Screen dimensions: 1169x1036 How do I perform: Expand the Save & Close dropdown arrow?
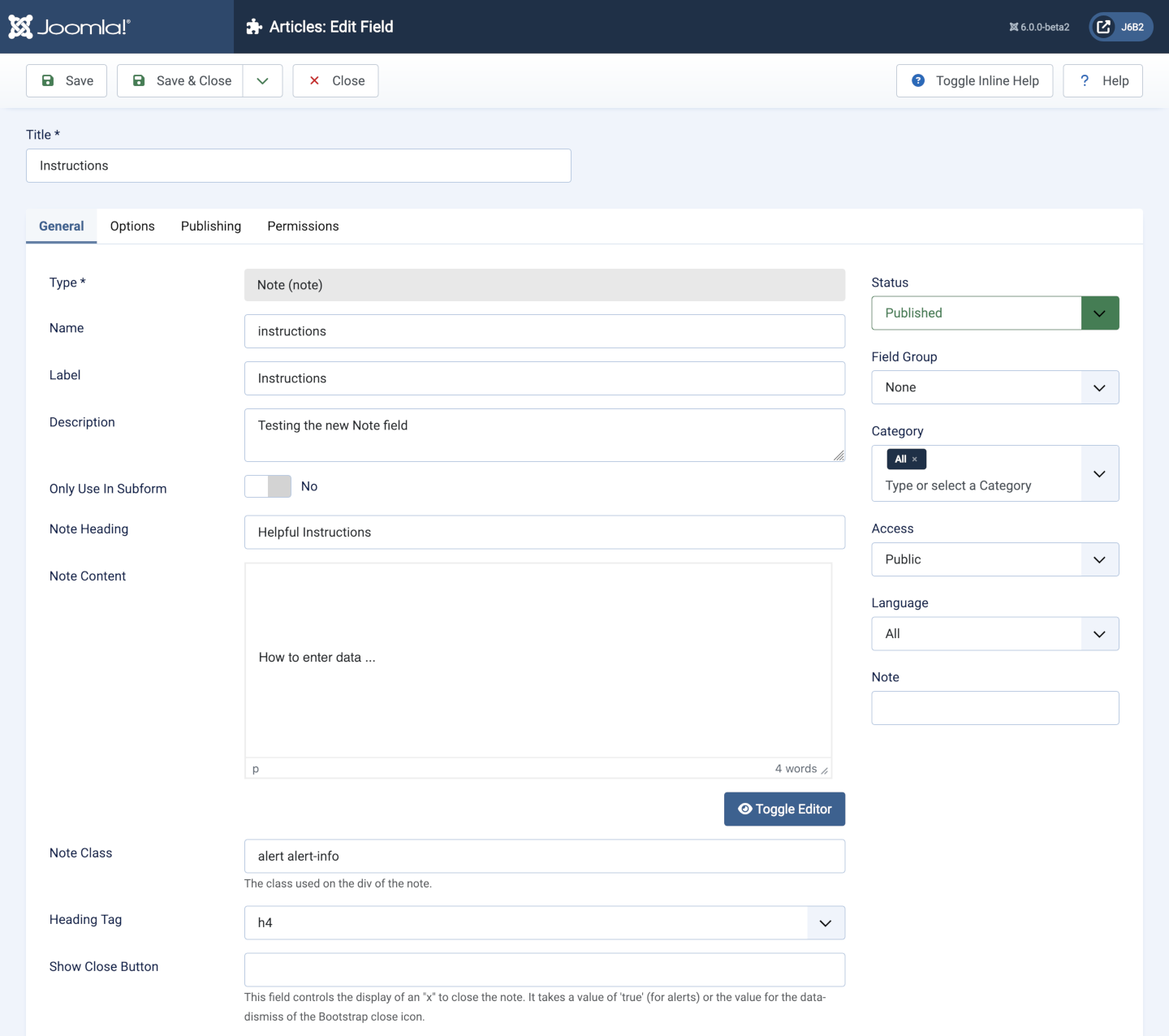point(262,80)
